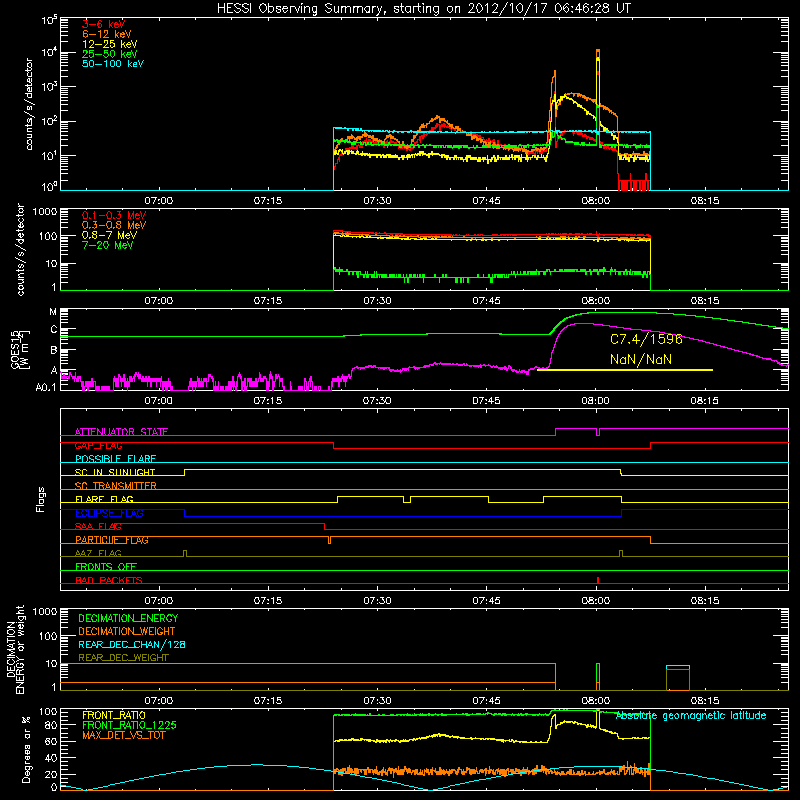Click the orange 0.3-0.8 MeV legend label
Viewport: 800px width, 800px height.
[114, 225]
